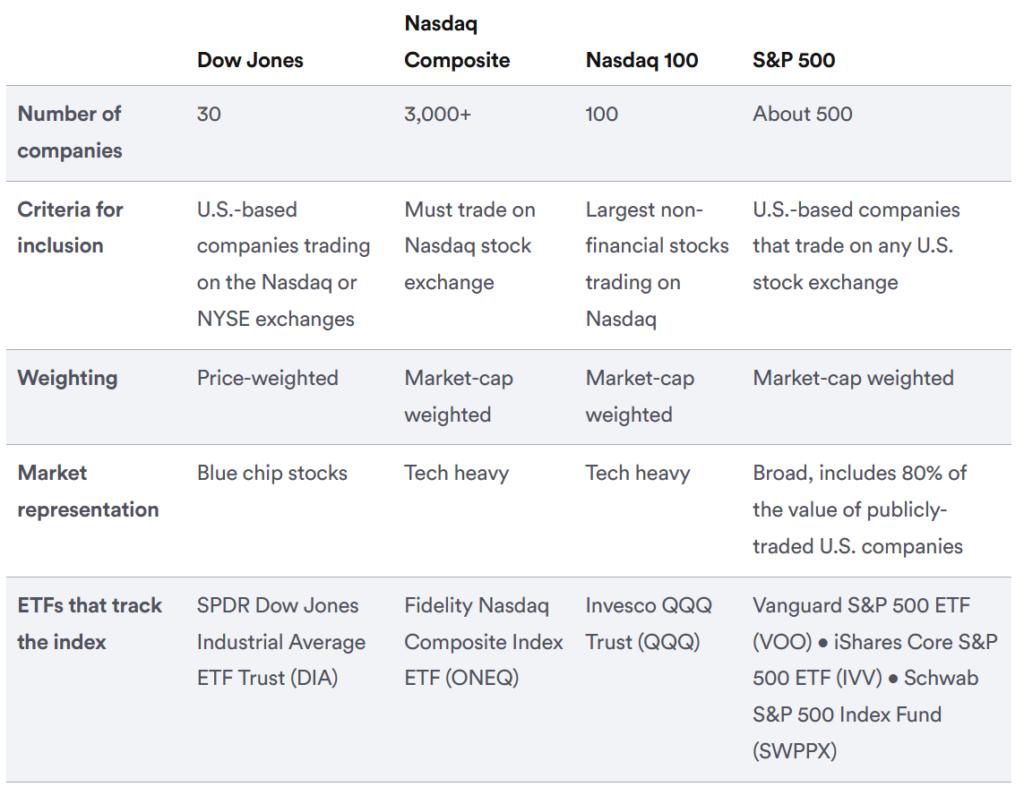Click the Fidelity Nasdaq Composite Index ETF text
The width and height of the screenshot is (1024, 787).
tap(483, 641)
